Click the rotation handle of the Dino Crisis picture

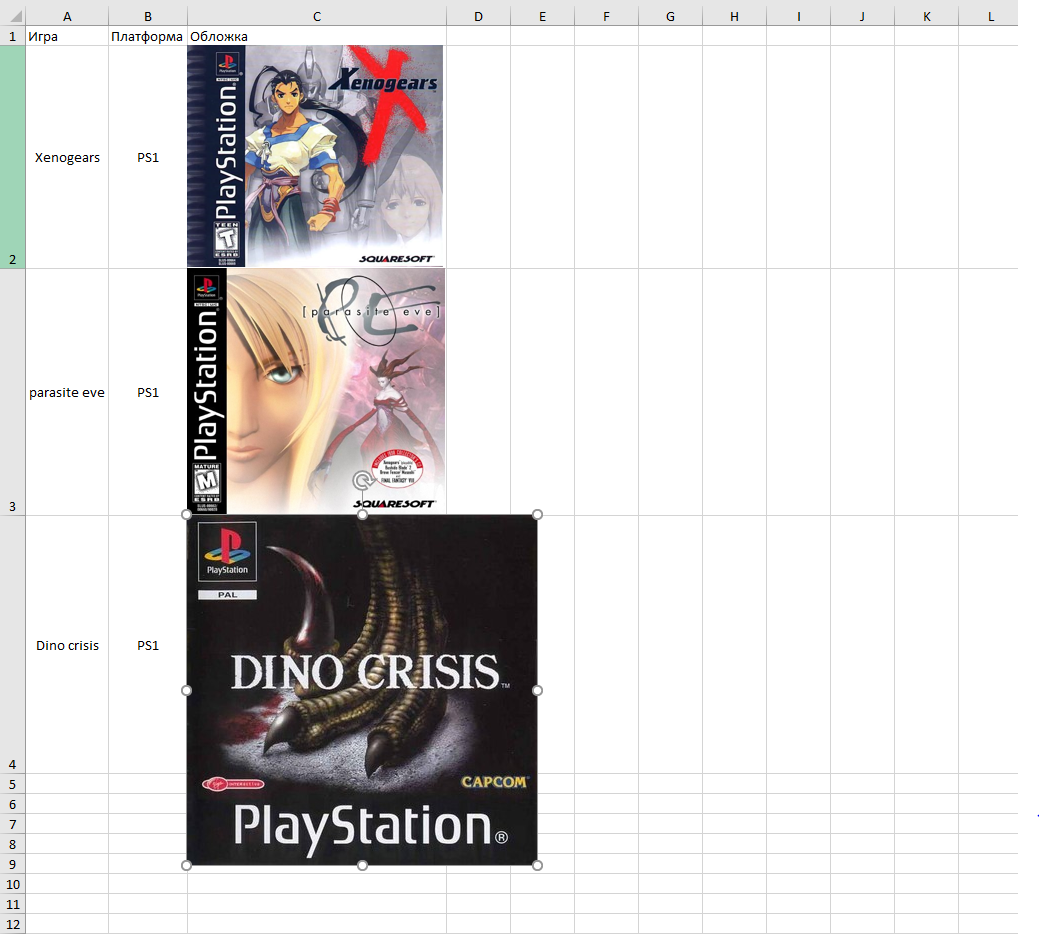click(x=362, y=480)
